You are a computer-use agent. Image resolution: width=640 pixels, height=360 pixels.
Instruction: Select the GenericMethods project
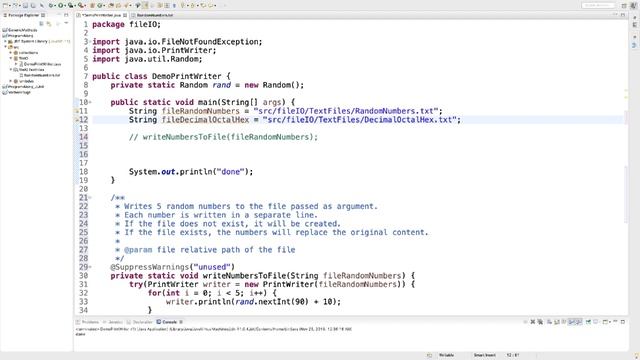[20, 30]
